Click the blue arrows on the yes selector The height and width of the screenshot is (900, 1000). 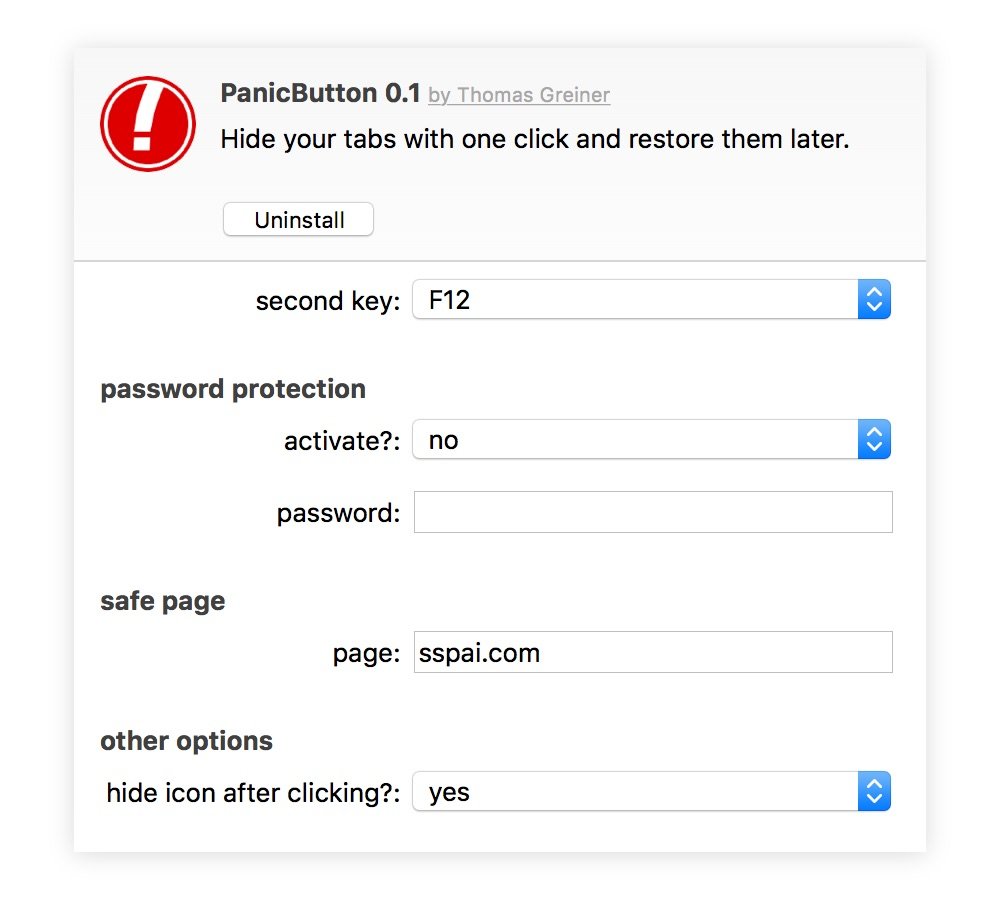click(x=874, y=792)
